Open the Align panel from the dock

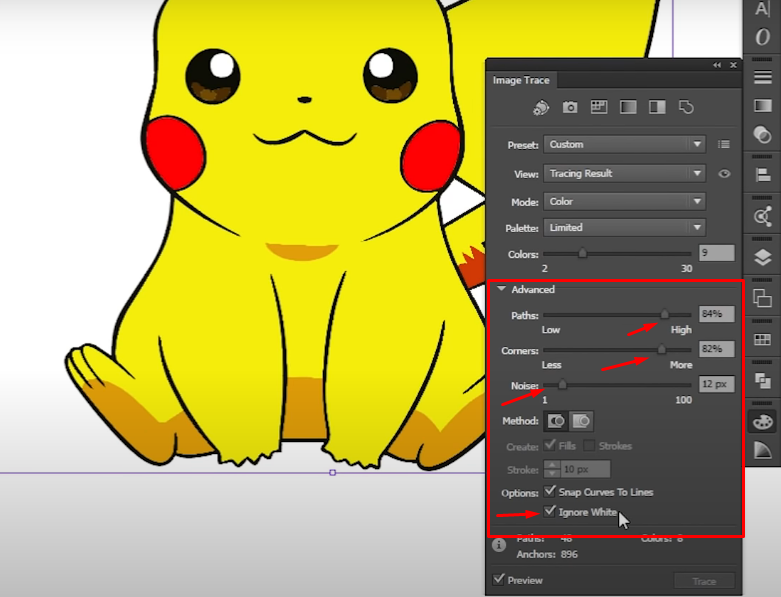pos(763,175)
